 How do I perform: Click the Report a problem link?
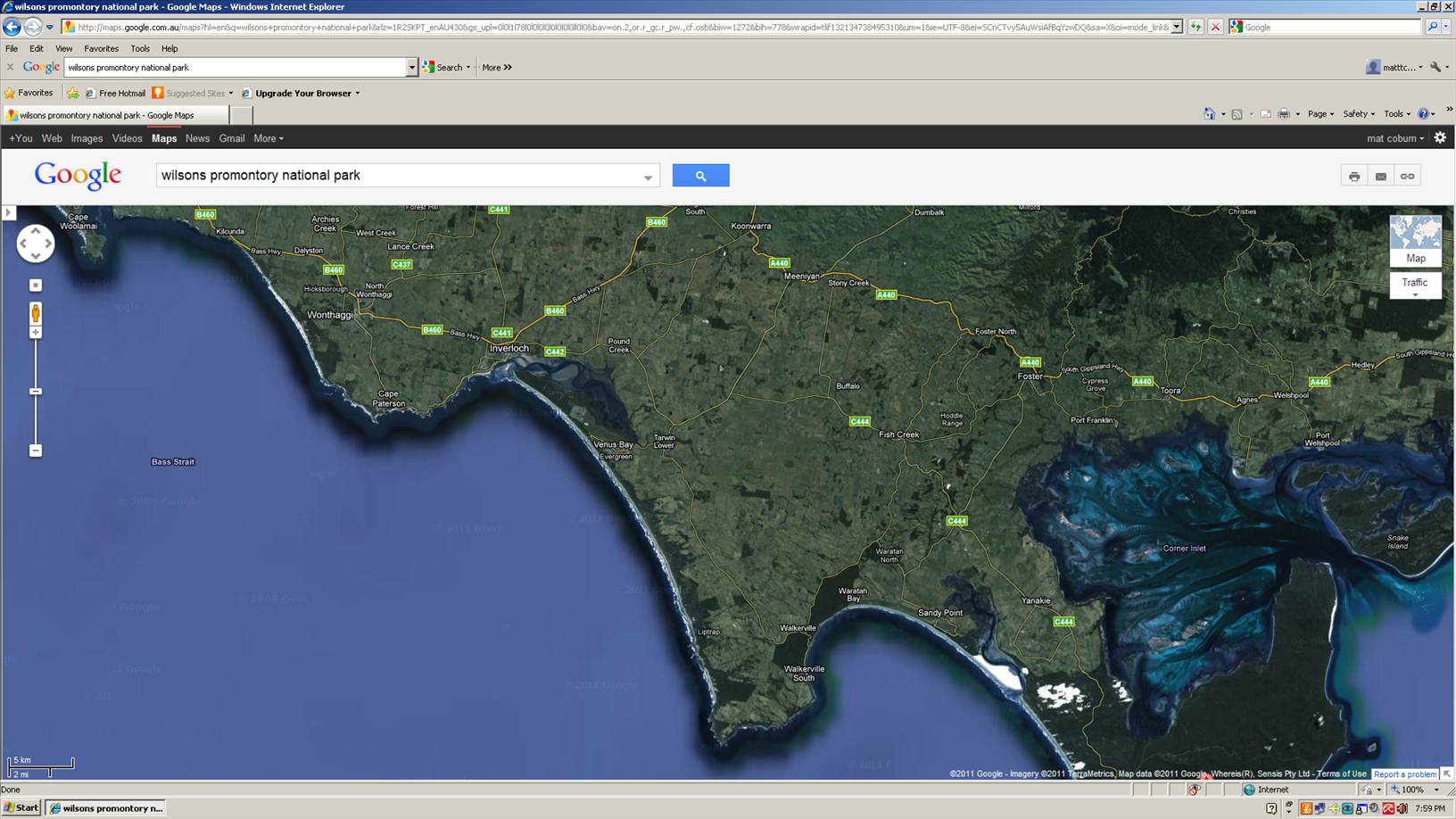(1405, 774)
